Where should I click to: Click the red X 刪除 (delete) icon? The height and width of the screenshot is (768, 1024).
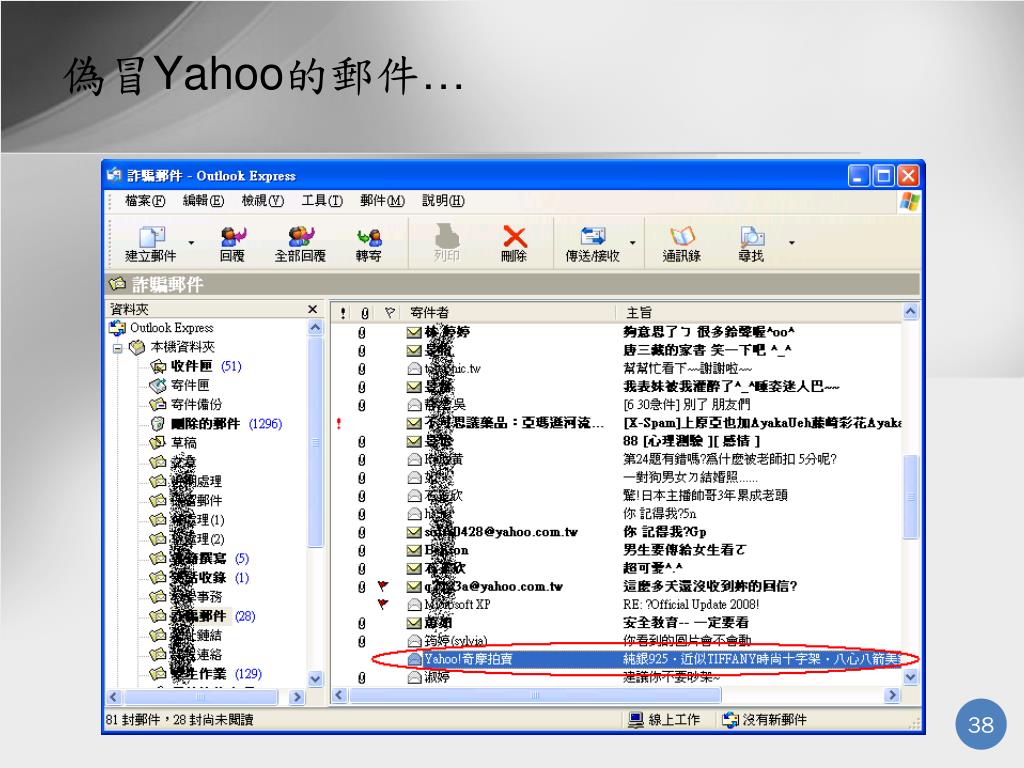point(514,242)
